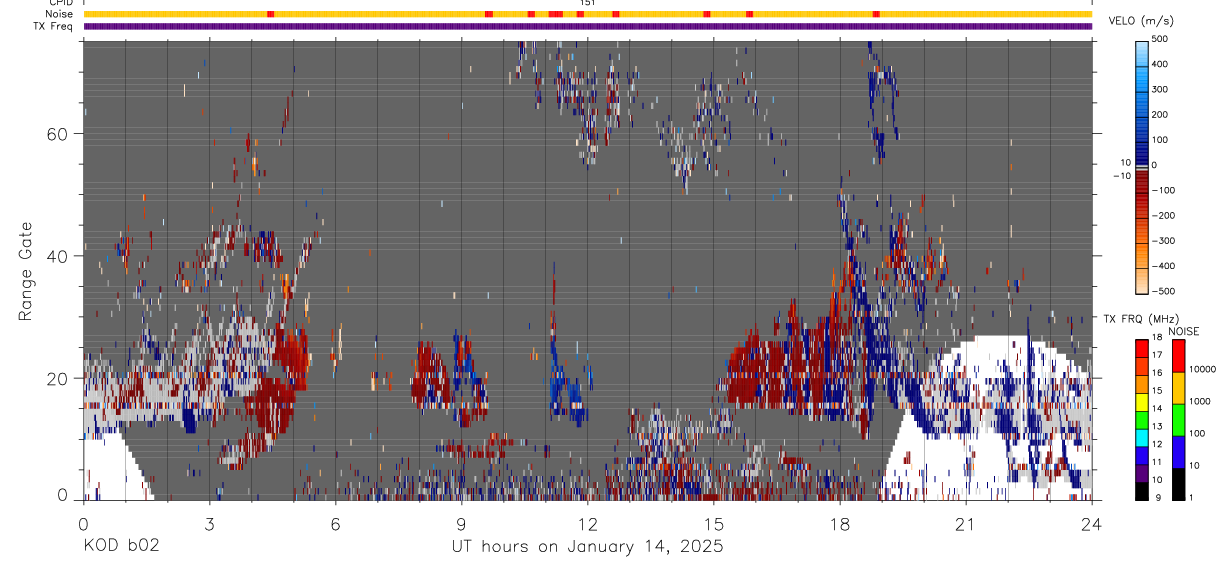
Task: Click the UT hours on January 14, 2025 title
Action: click(x=587, y=547)
